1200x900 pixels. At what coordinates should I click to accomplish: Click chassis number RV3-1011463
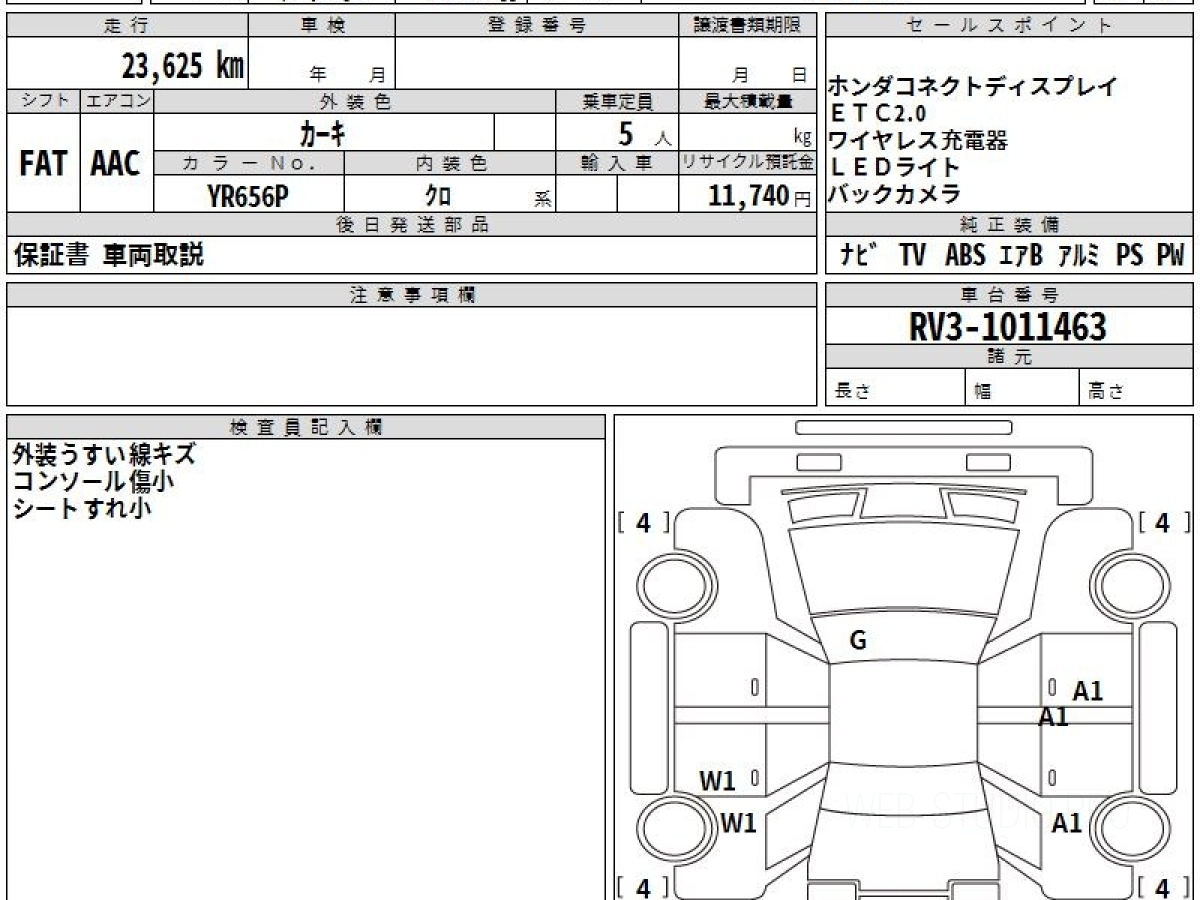[x=1008, y=327]
